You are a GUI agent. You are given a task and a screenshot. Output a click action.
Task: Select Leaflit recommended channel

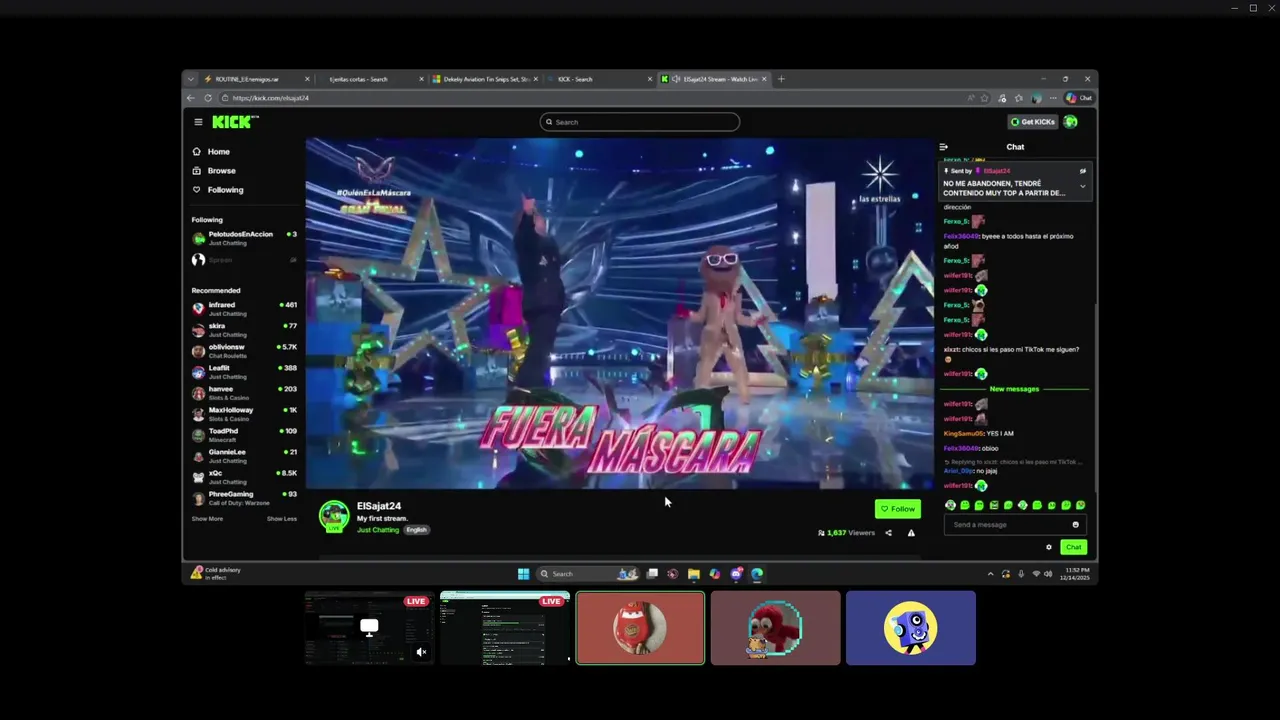244,372
